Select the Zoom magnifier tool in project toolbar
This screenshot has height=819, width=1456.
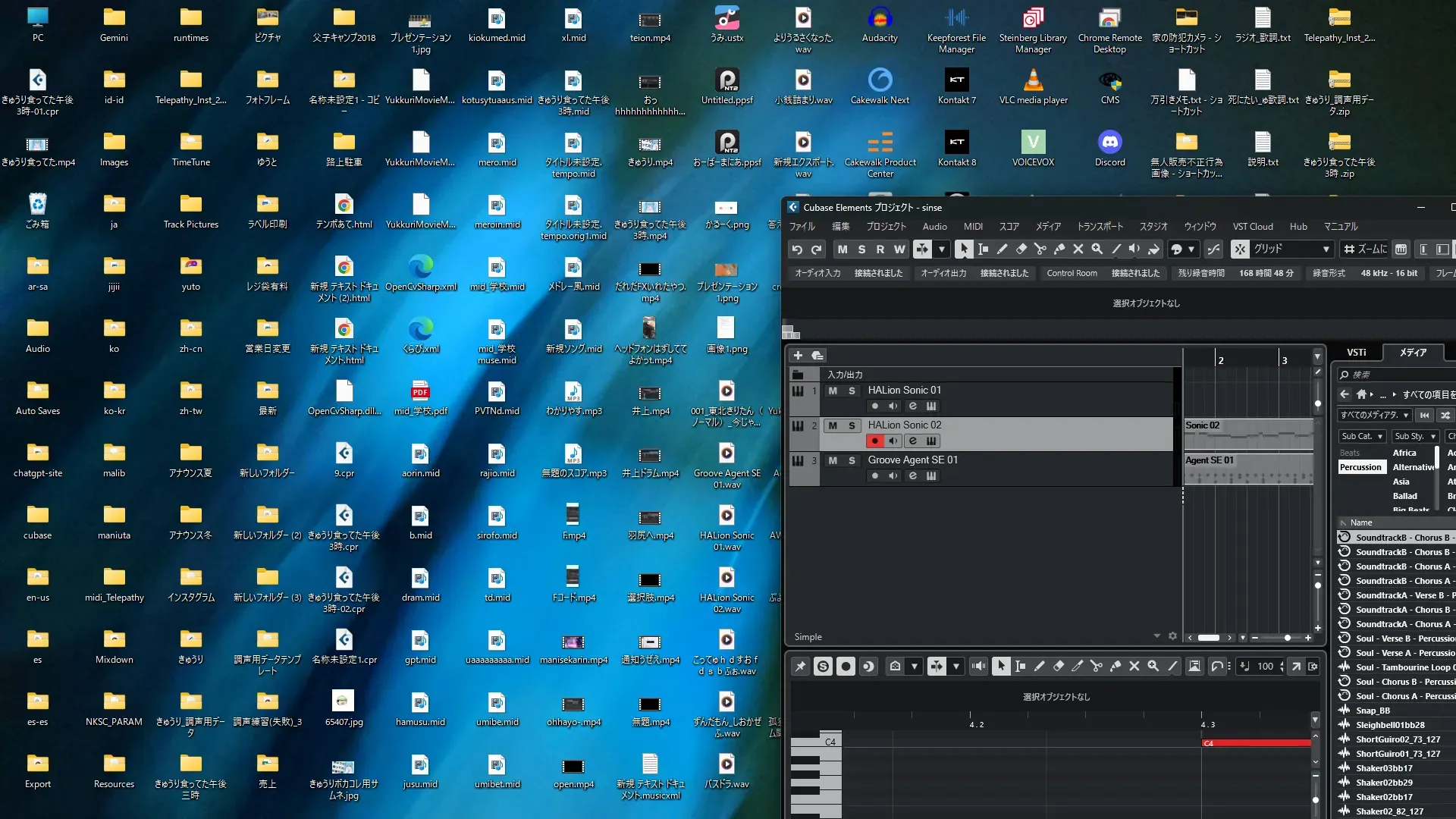click(x=1097, y=249)
